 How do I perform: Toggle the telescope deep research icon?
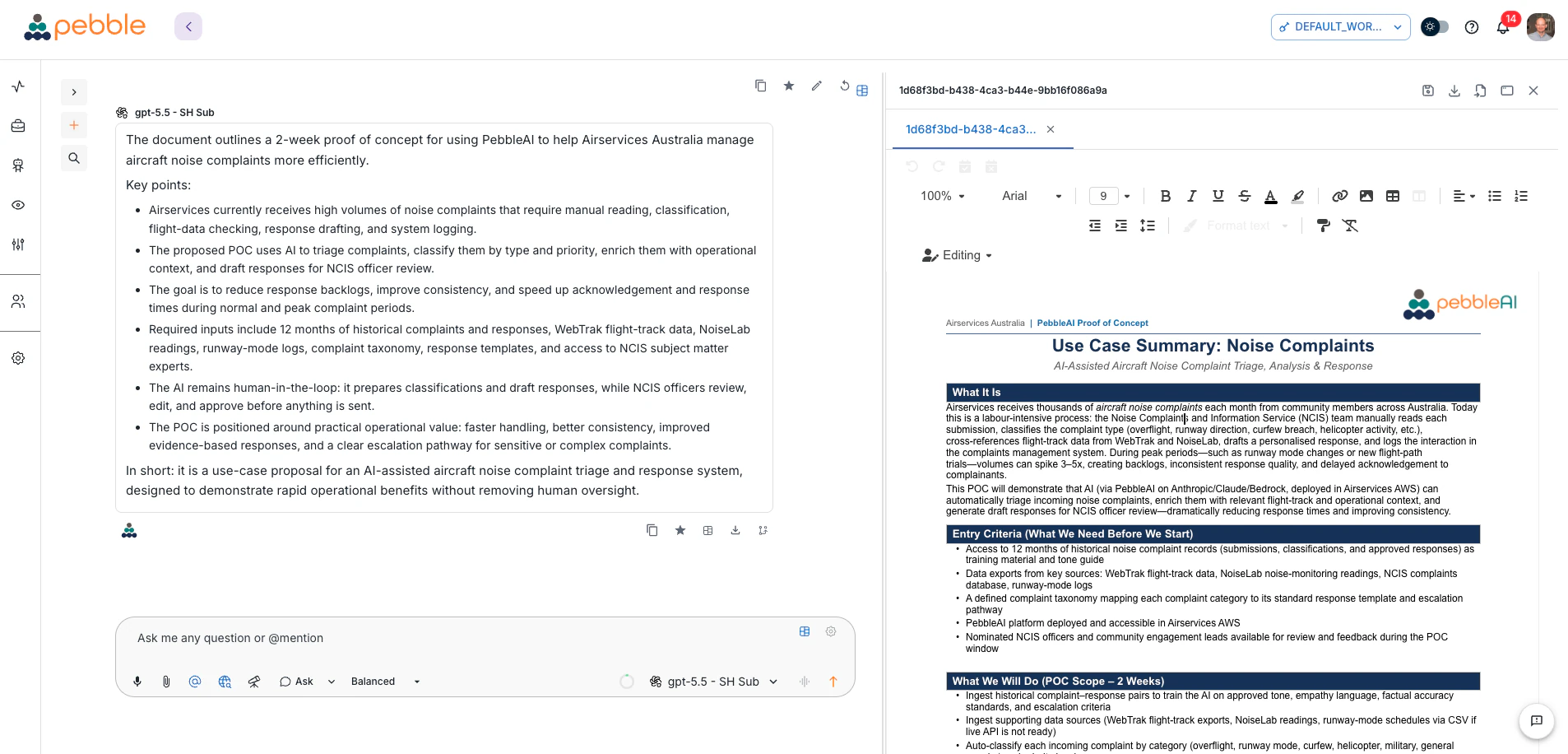254,682
